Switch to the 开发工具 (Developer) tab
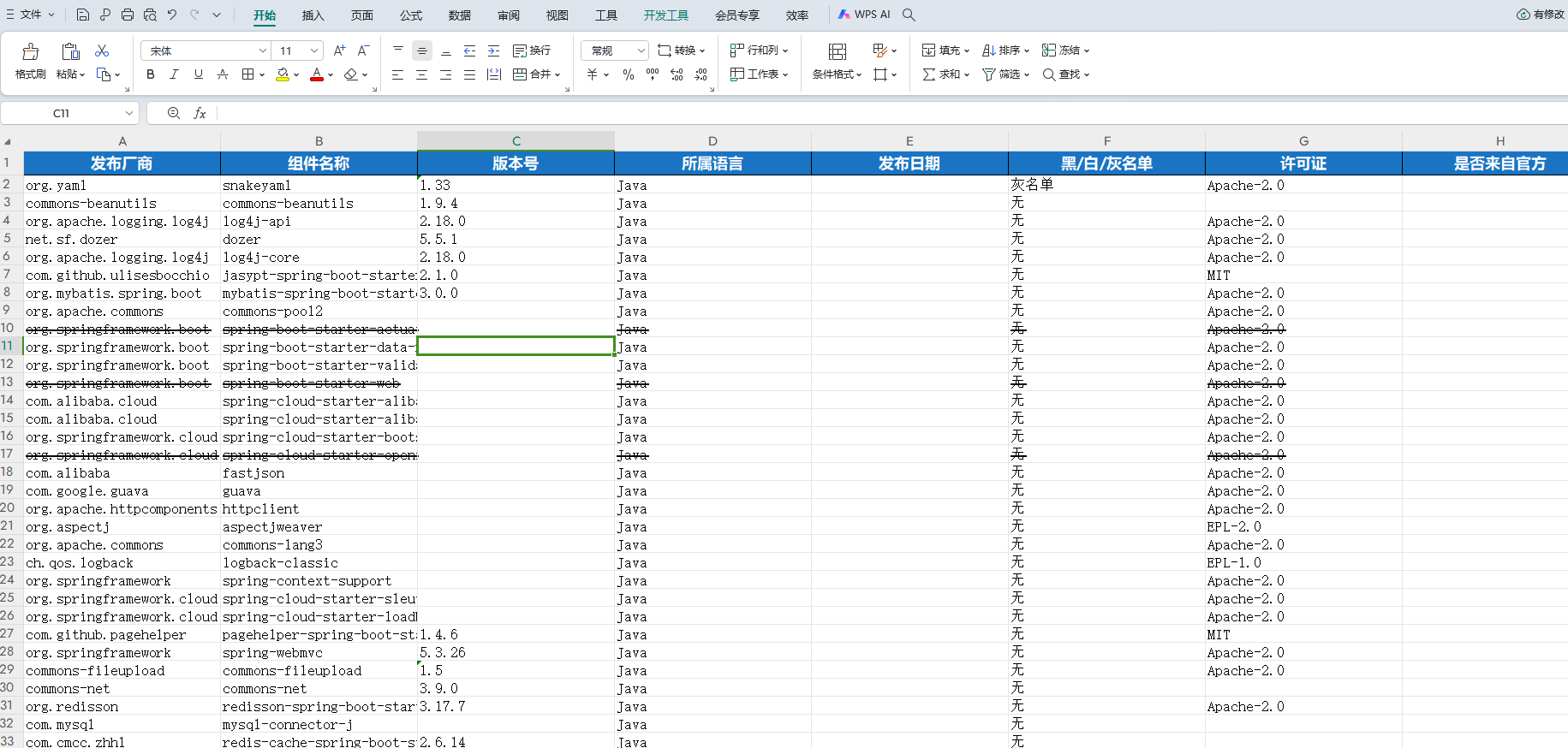This screenshot has height=748, width=1568. point(666,15)
